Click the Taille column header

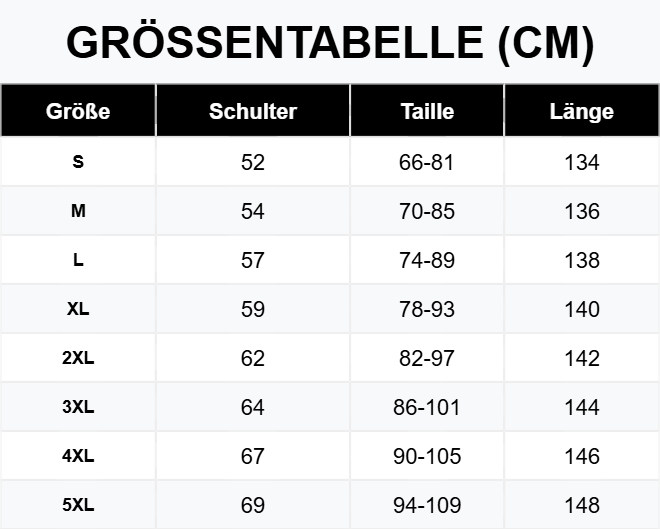pyautogui.click(x=427, y=111)
